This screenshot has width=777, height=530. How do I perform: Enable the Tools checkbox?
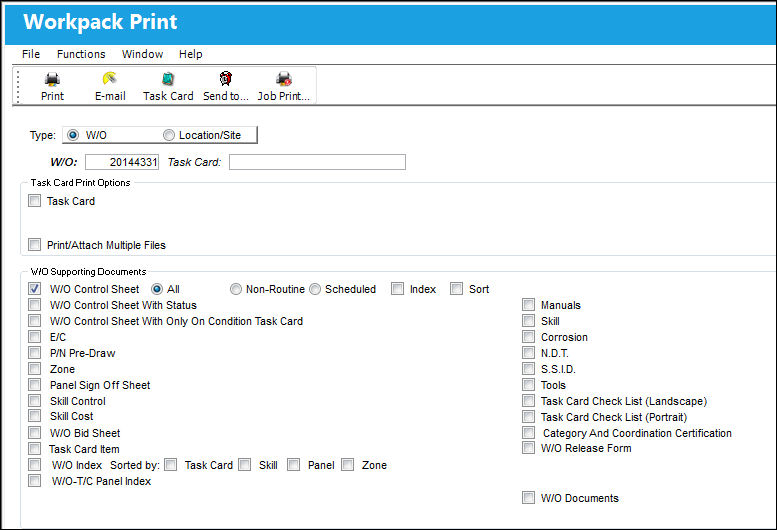(528, 384)
